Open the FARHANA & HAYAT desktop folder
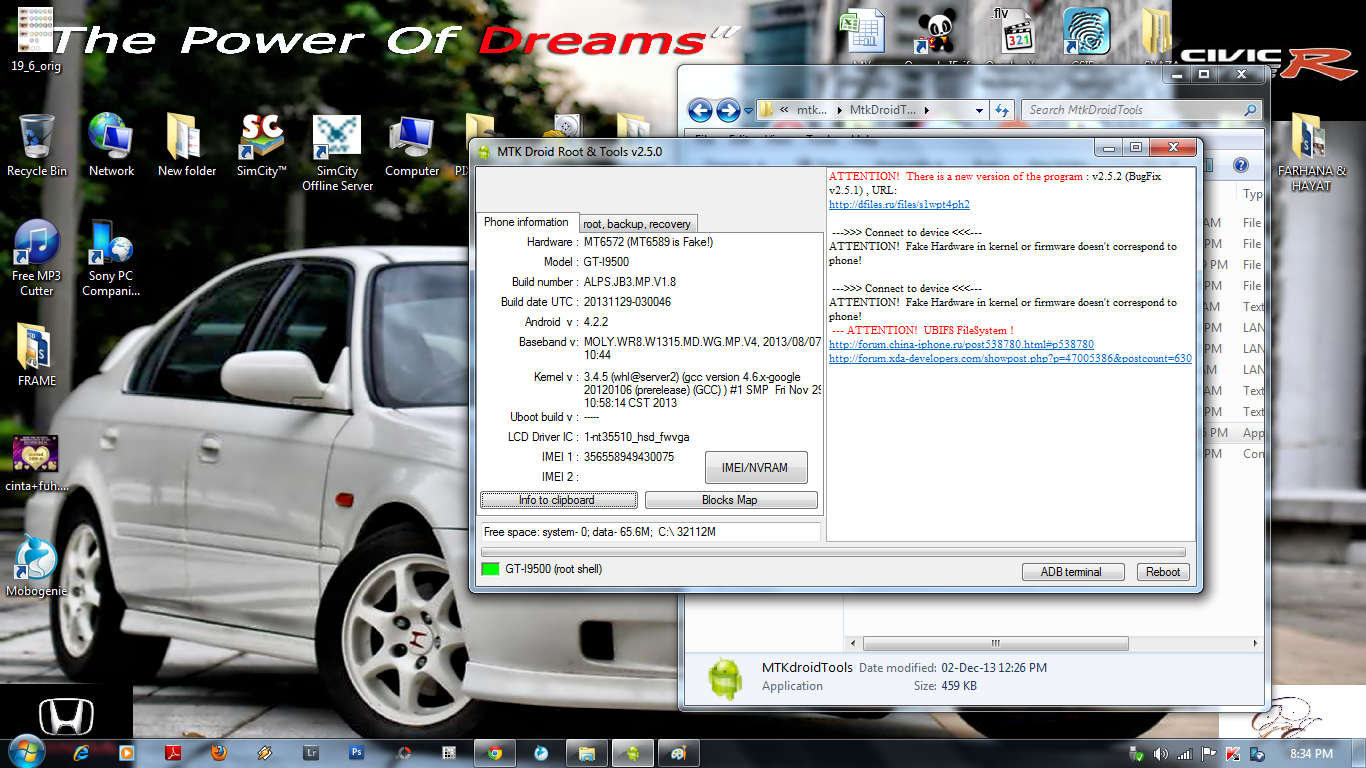This screenshot has height=768, width=1366. pyautogui.click(x=1312, y=151)
